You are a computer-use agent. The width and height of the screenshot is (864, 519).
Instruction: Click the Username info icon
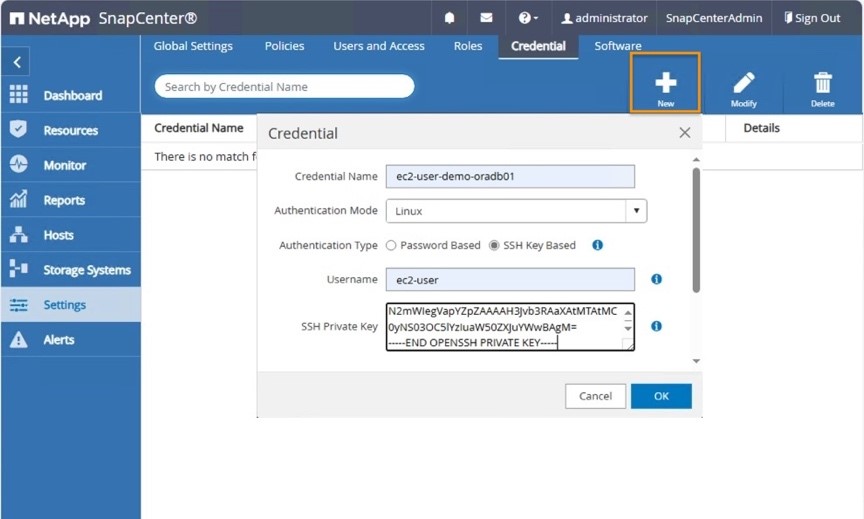656,279
